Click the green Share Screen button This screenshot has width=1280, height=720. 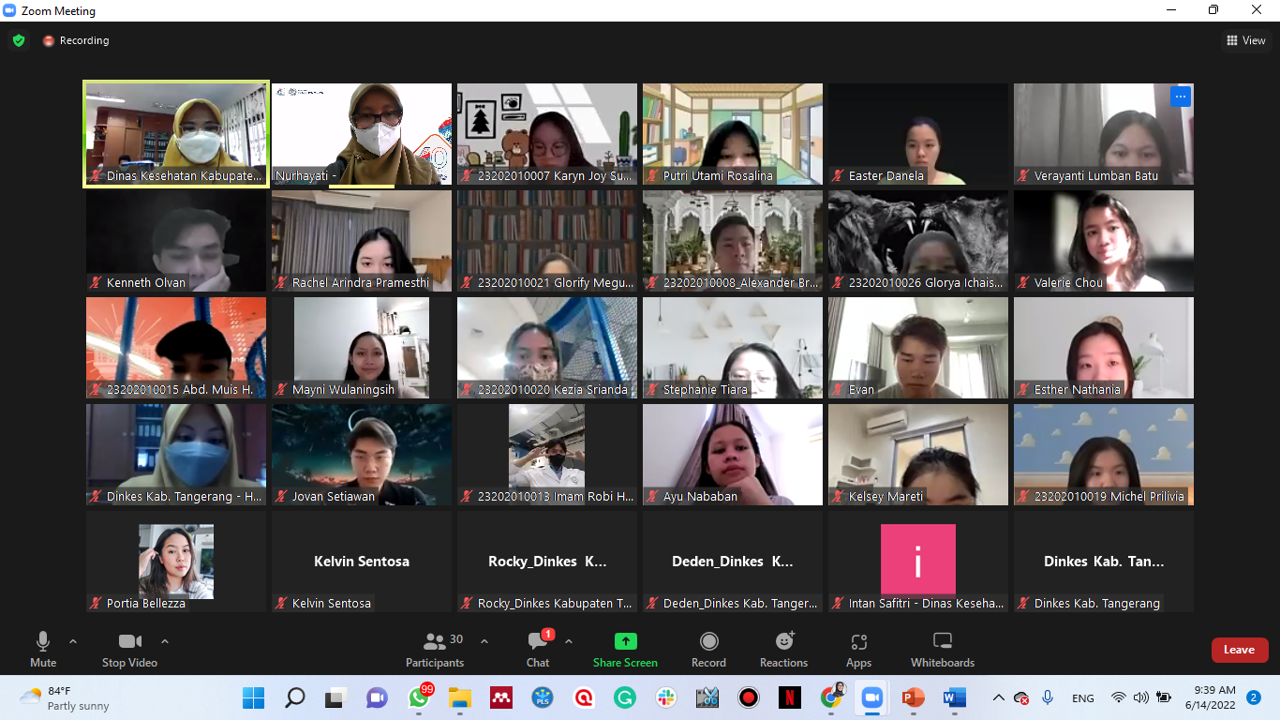click(x=625, y=649)
